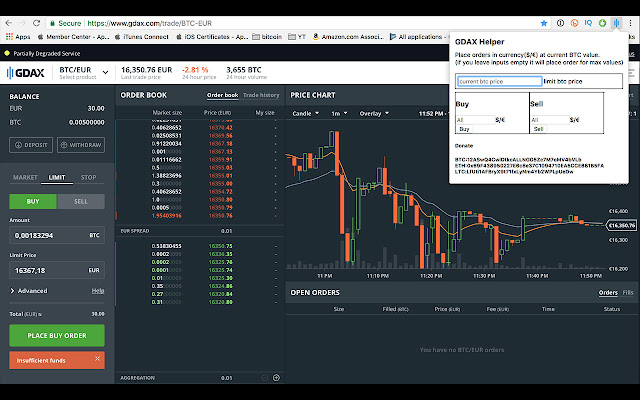
Task: Click the GDAX Helper Buy amount field
Action: click(476, 120)
